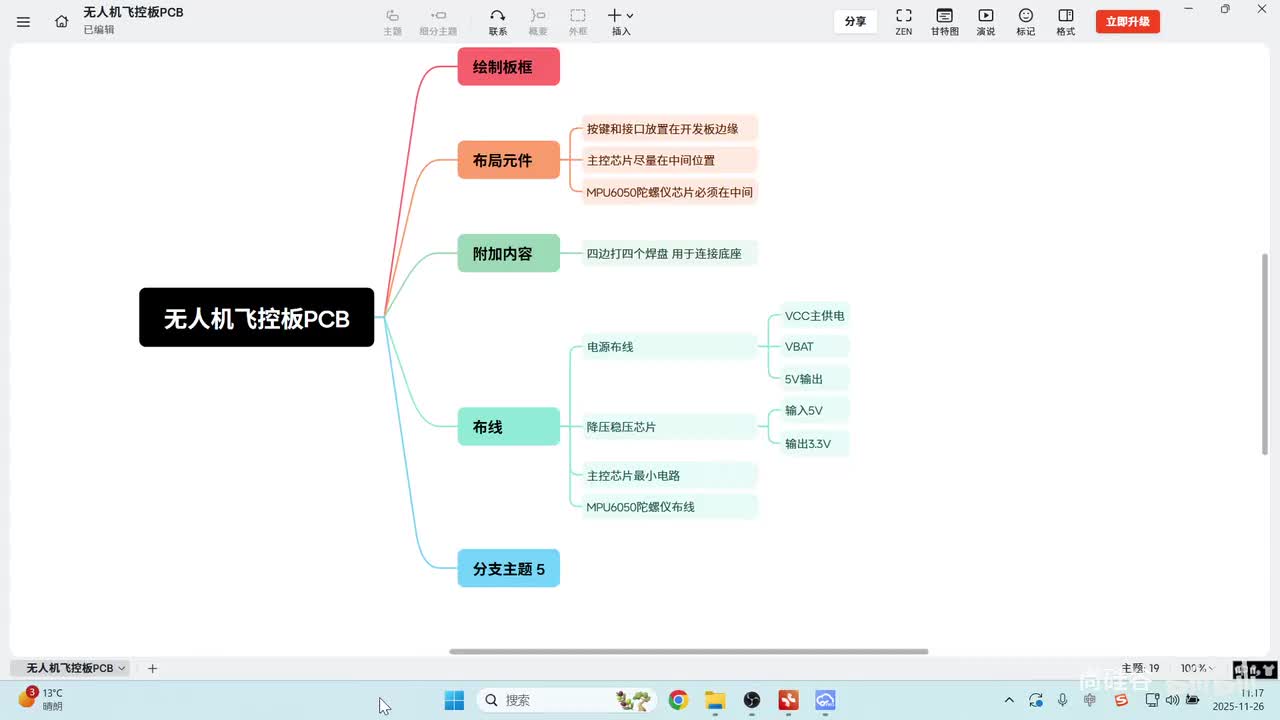1280x720 pixels.
Task: Click the upgrade now (立即升级) button
Action: click(x=1127, y=21)
